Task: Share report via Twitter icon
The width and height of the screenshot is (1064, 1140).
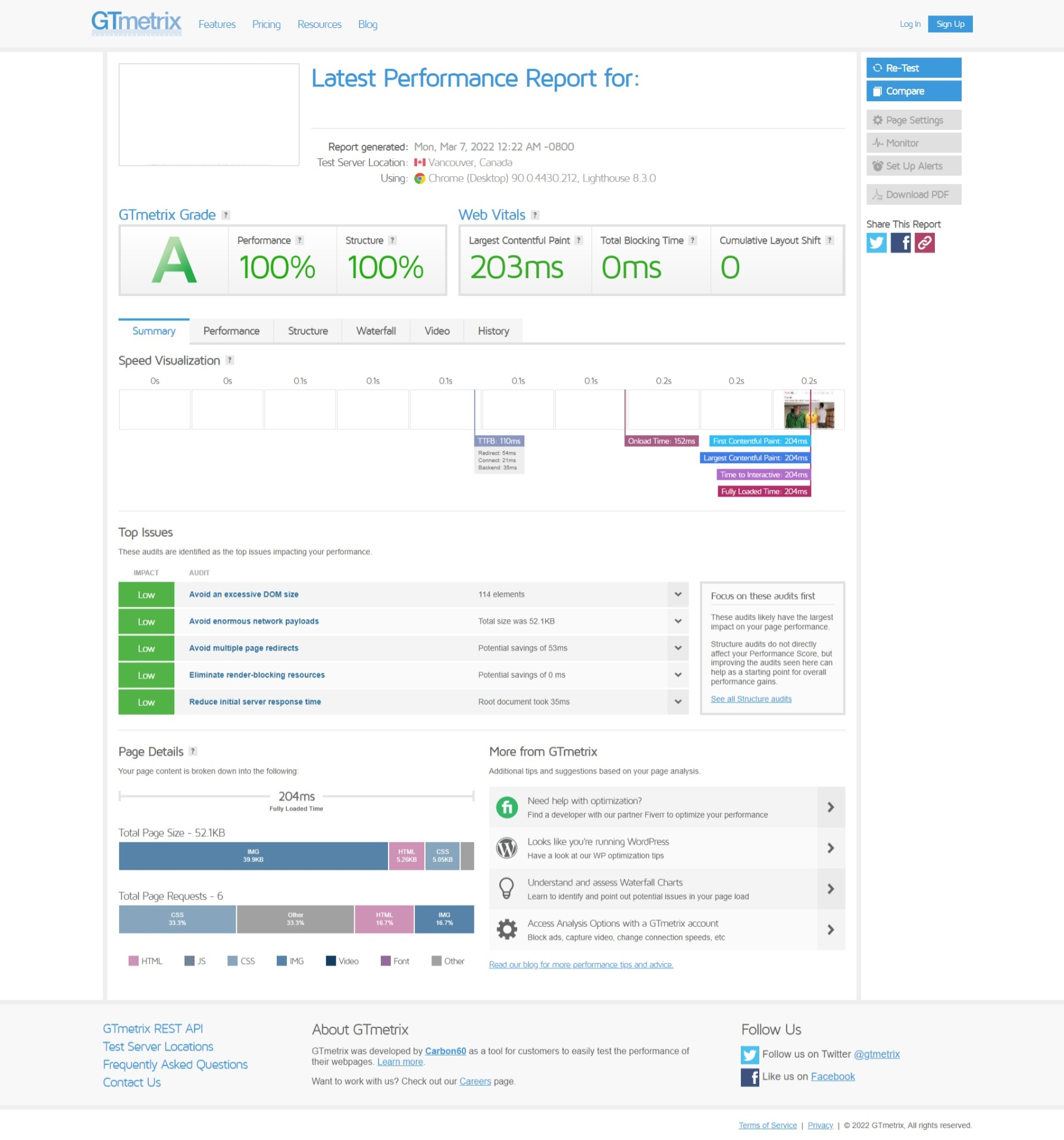Action: coord(877,243)
